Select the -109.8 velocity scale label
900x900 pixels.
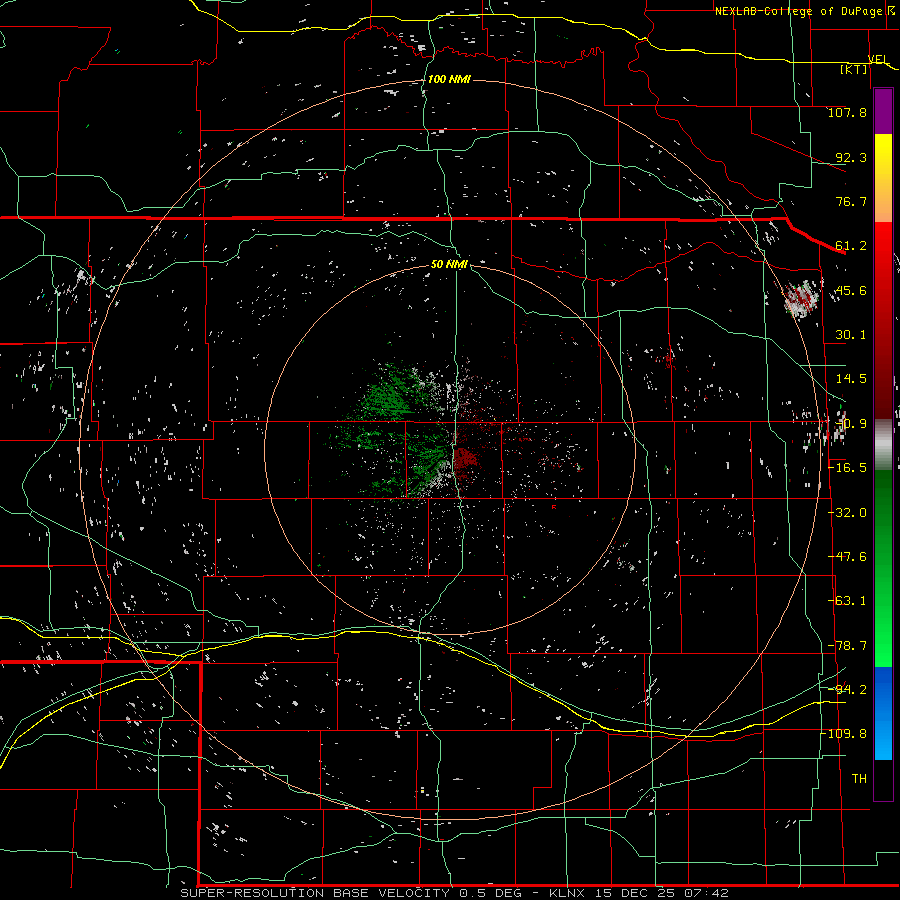tap(845, 734)
